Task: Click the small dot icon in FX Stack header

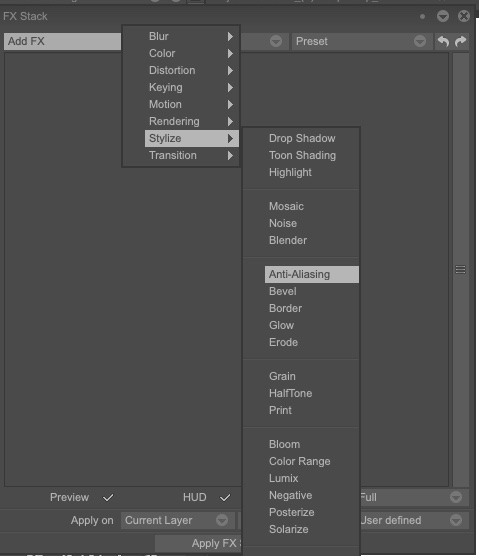Action: pos(422,16)
